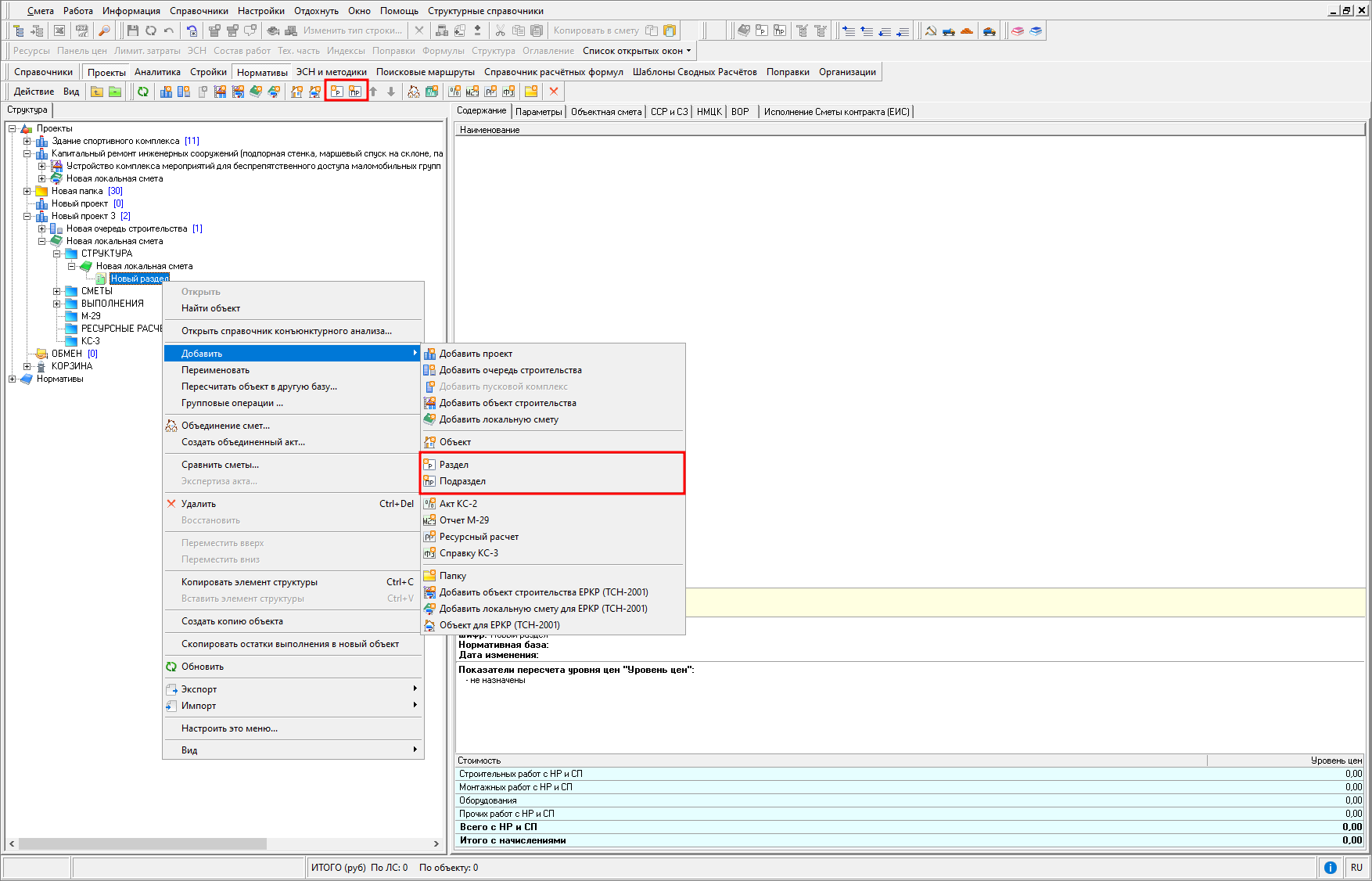Viewport: 1372px width, 881px height.
Task: Click the 'Р' add-section icon in the toolbar
Action: point(337,92)
